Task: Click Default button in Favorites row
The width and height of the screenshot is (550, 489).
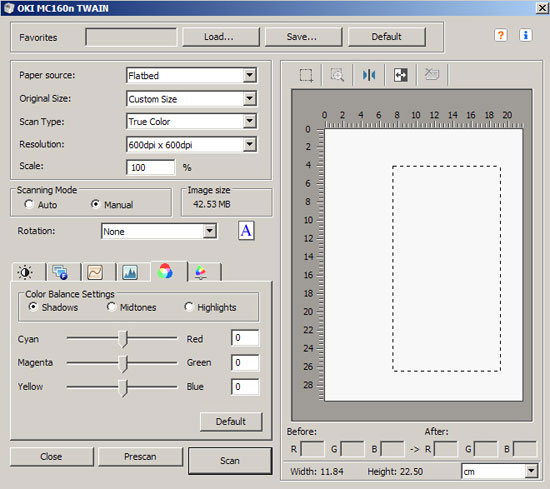Action: click(x=387, y=37)
